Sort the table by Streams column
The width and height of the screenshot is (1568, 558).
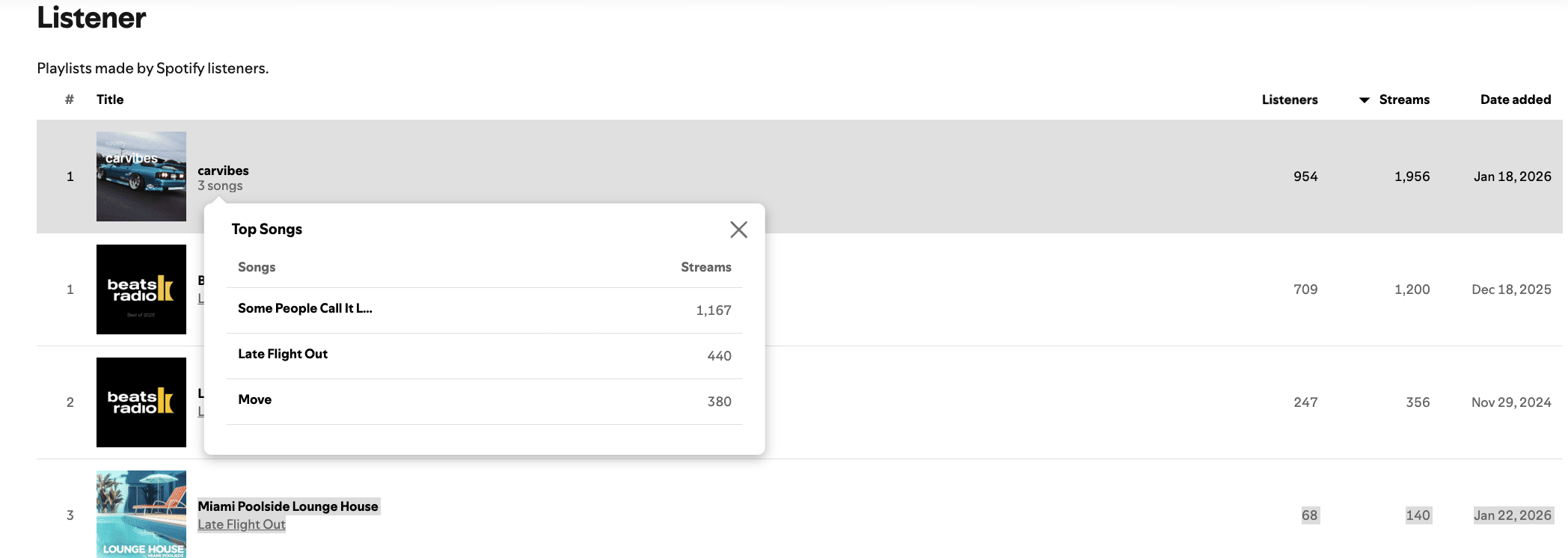pos(1403,99)
